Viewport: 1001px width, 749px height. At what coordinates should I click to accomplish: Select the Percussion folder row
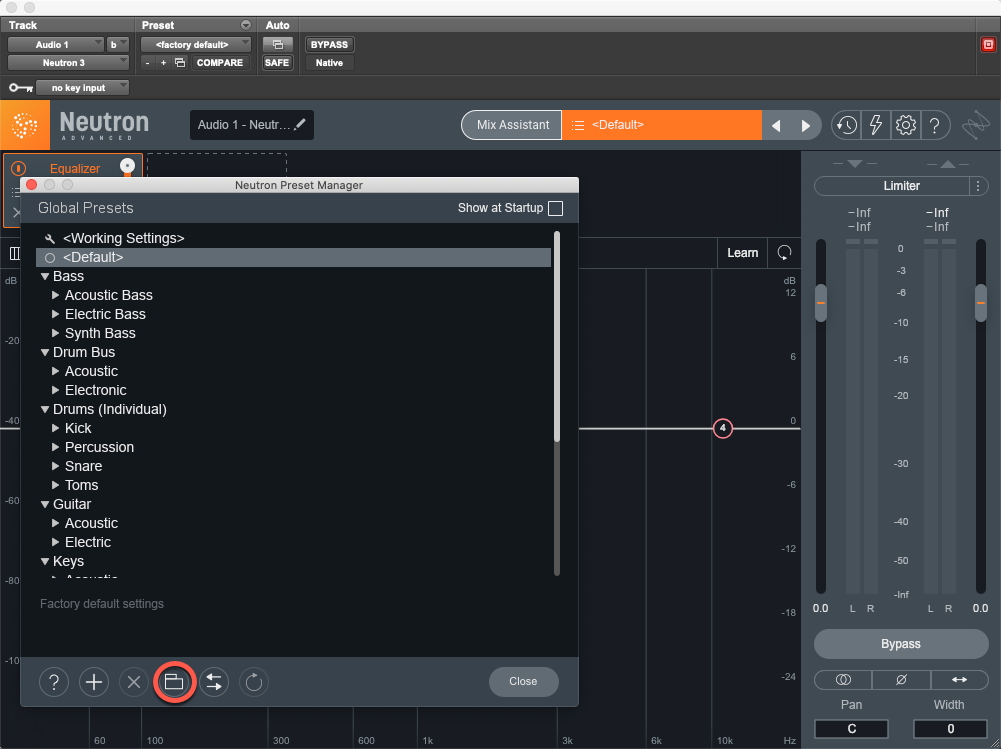point(294,447)
